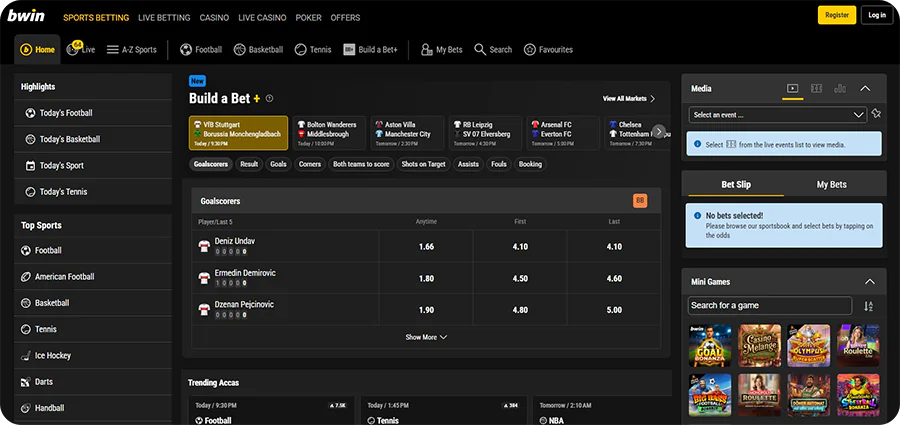900x425 pixels.
Task: Expand Show More goalscorers
Action: [426, 337]
